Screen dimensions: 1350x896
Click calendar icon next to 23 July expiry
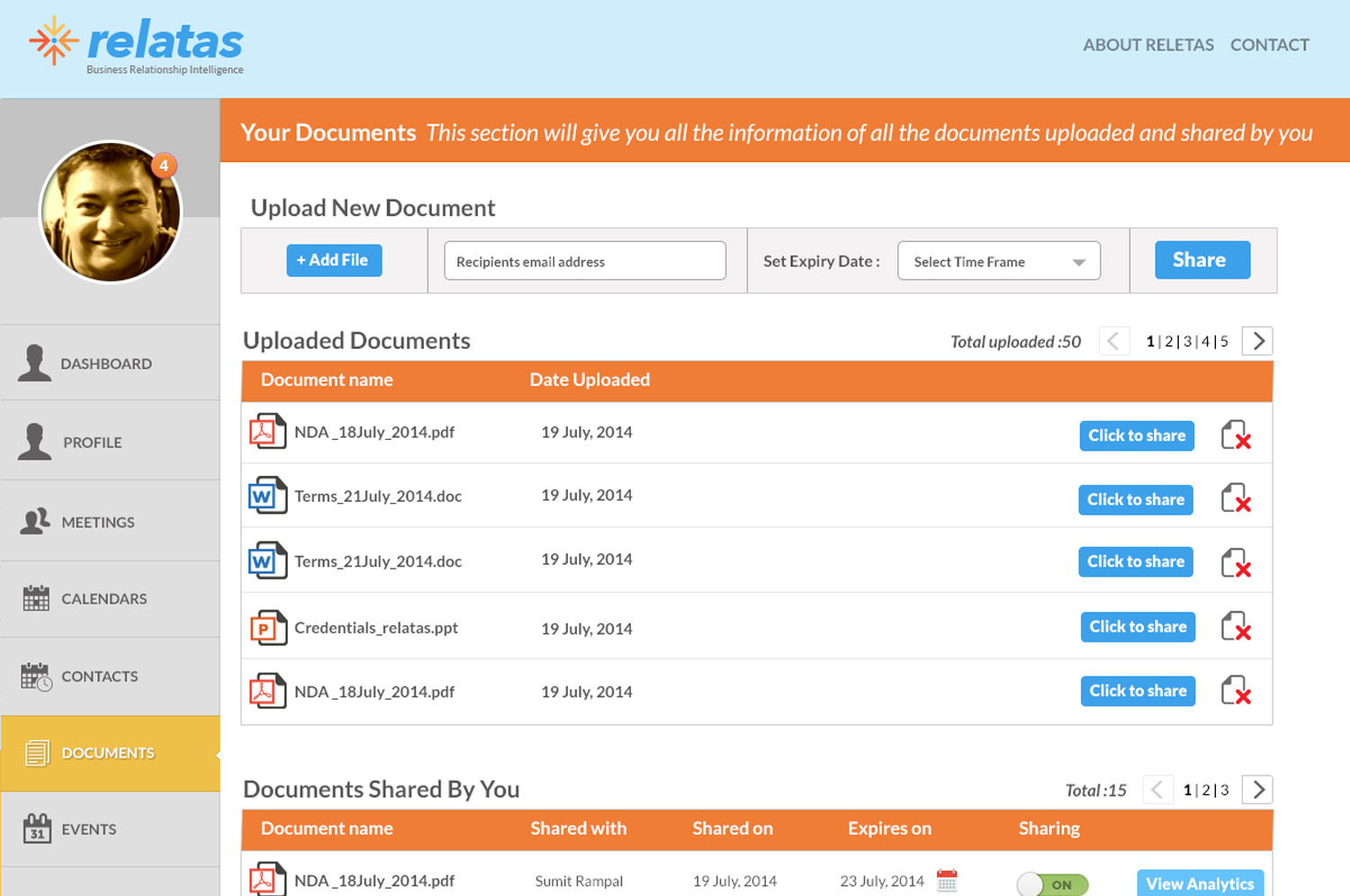tap(947, 881)
